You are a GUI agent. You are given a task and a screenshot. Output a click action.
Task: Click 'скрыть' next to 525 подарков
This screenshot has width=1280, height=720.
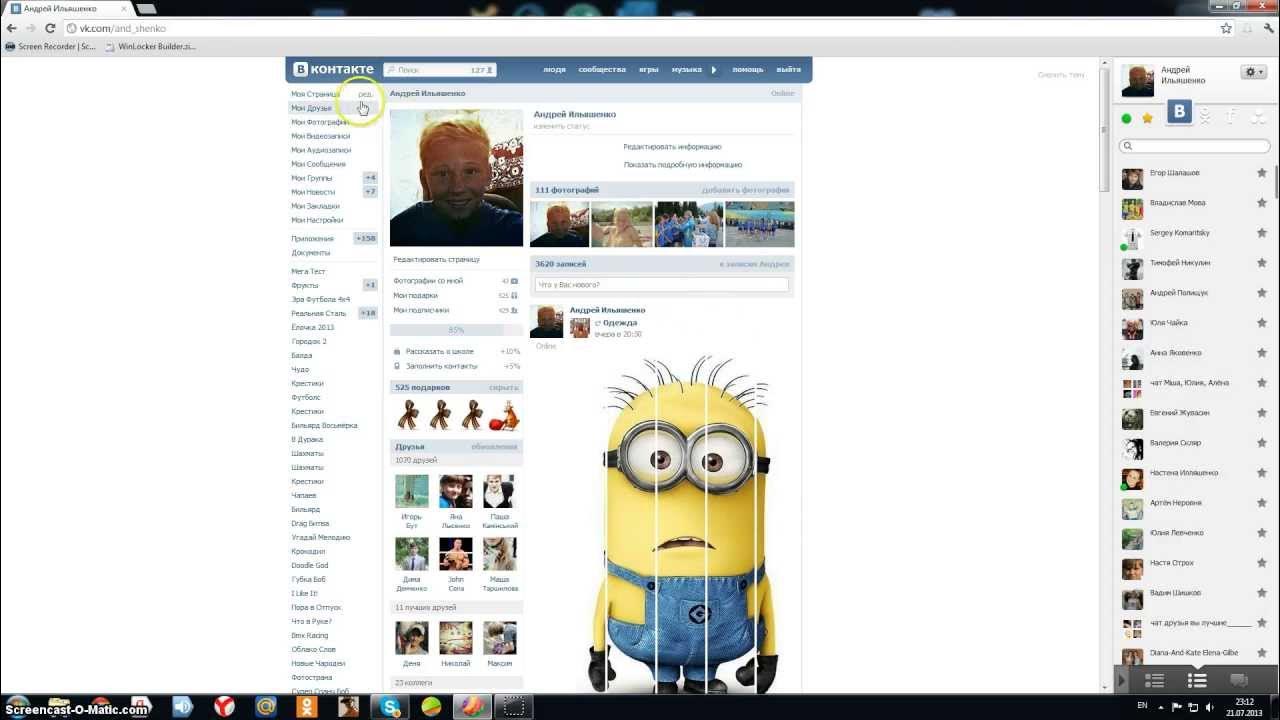click(503, 388)
